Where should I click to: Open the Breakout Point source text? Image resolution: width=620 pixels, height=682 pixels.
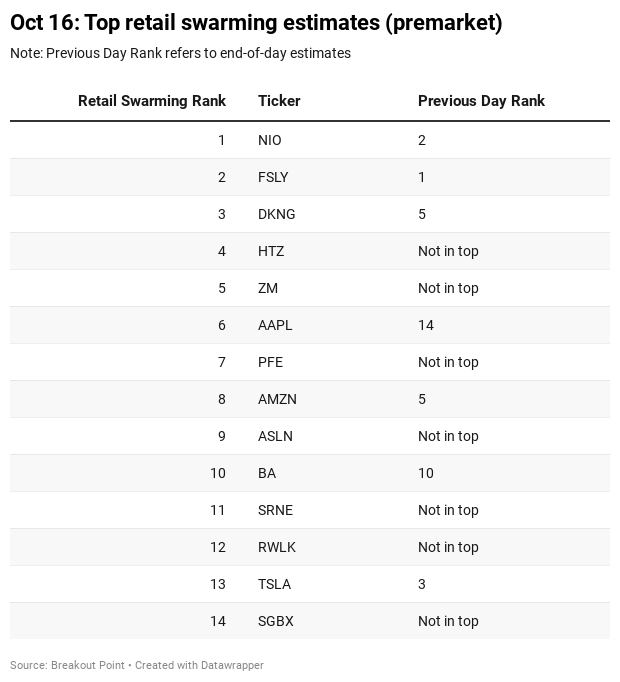[x=88, y=665]
